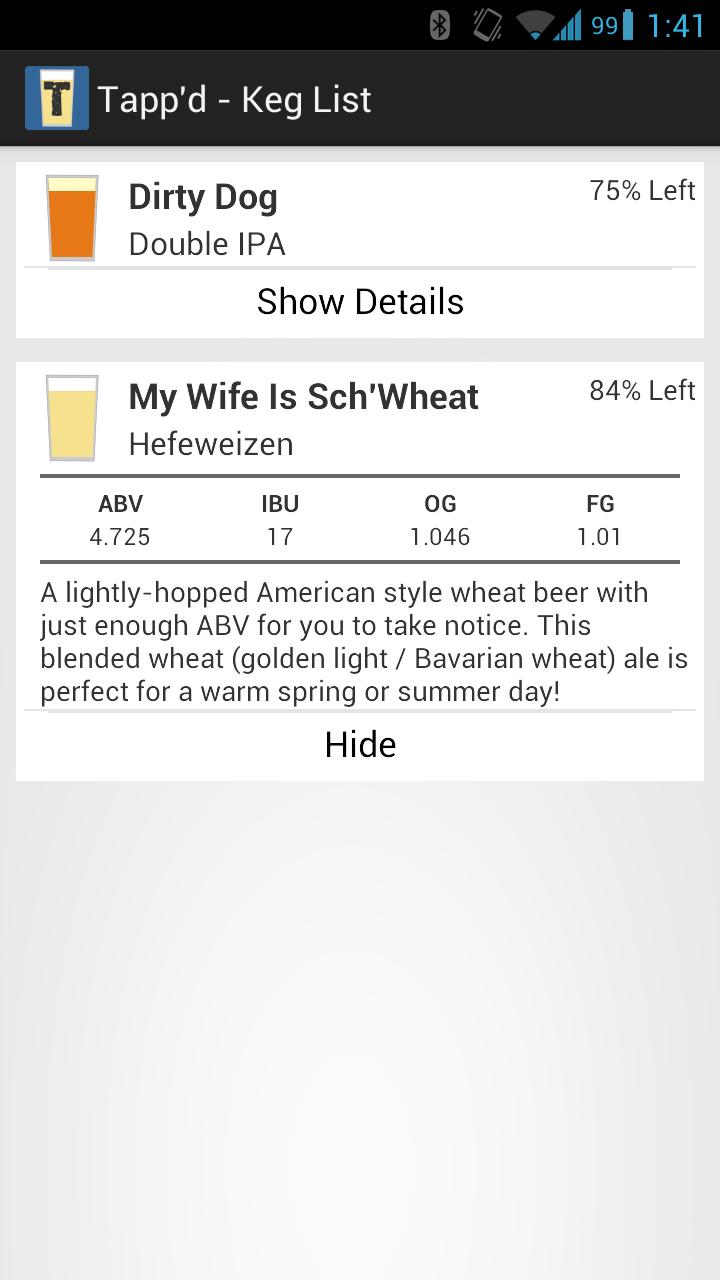Tap the cellular signal bars icon
Viewport: 720px width, 1280px height.
[x=569, y=24]
